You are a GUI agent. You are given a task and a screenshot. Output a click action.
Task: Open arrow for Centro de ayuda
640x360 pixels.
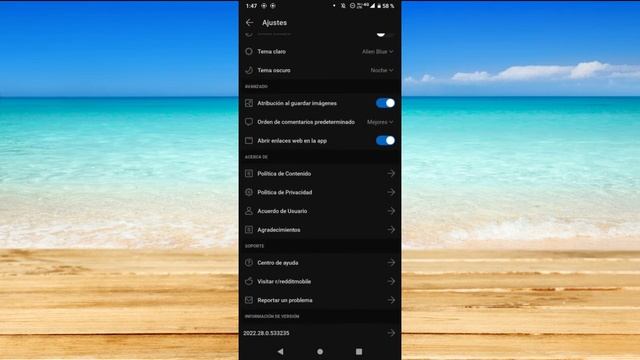coord(391,262)
